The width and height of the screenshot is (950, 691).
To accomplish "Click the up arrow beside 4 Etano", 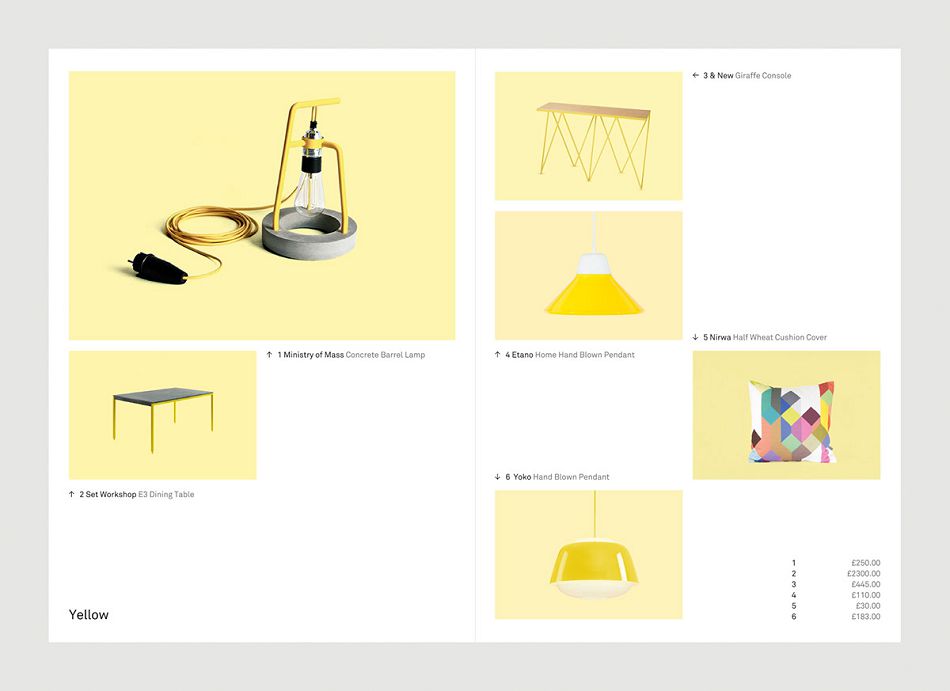I will [498, 355].
